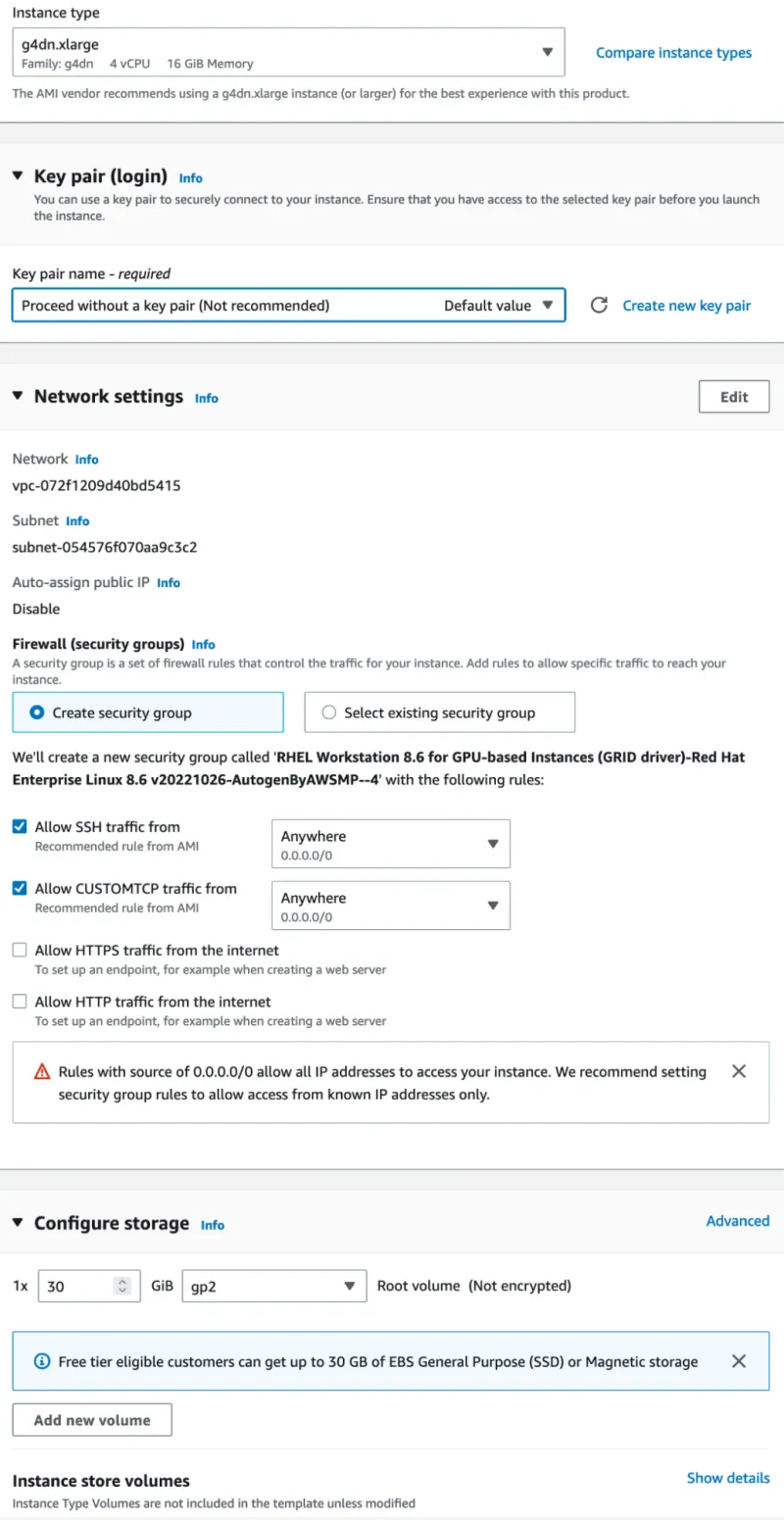Click the Info icon next to Network
The width and height of the screenshot is (784, 1520).
86,459
